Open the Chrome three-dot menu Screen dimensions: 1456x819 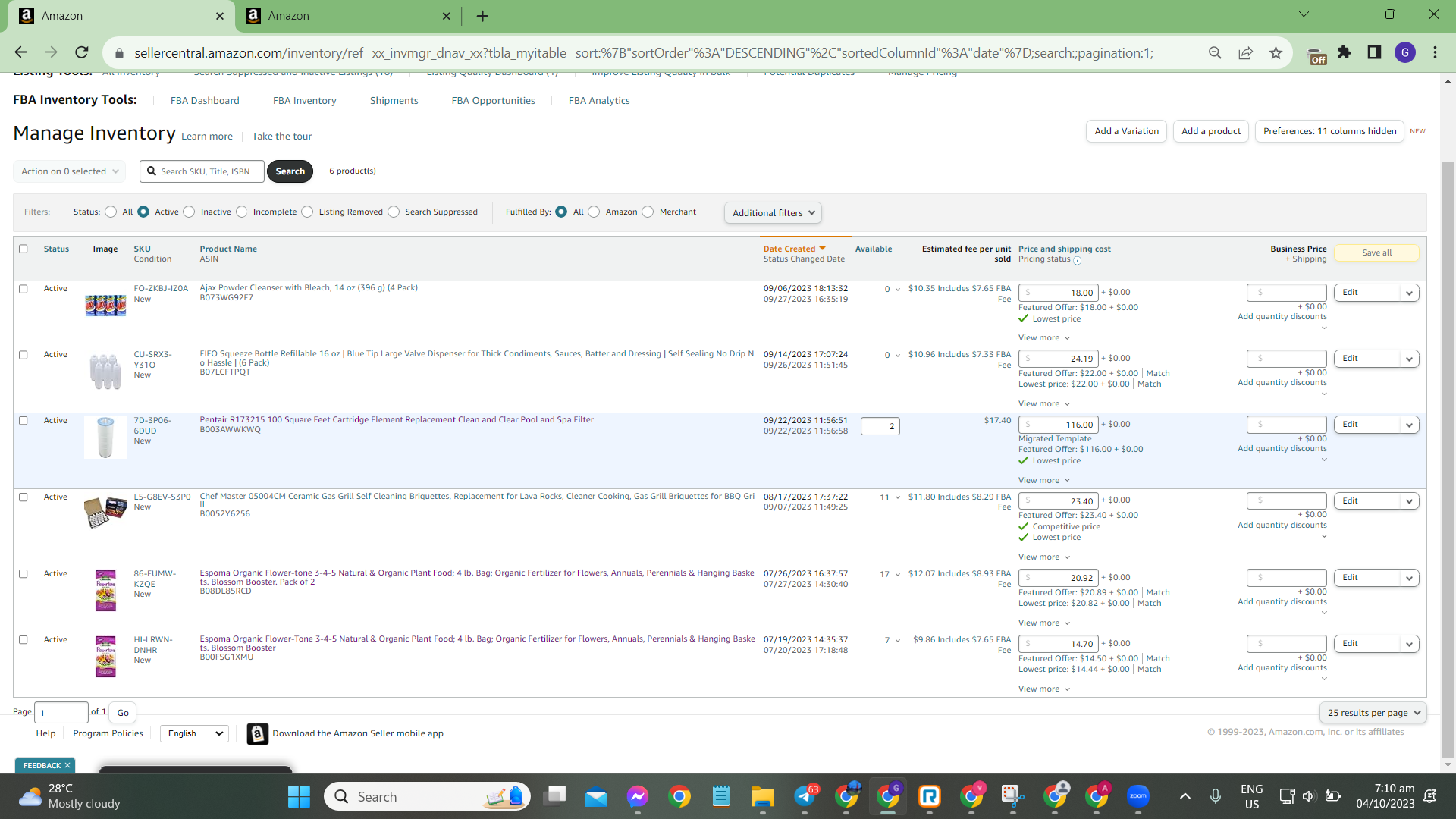point(1435,52)
